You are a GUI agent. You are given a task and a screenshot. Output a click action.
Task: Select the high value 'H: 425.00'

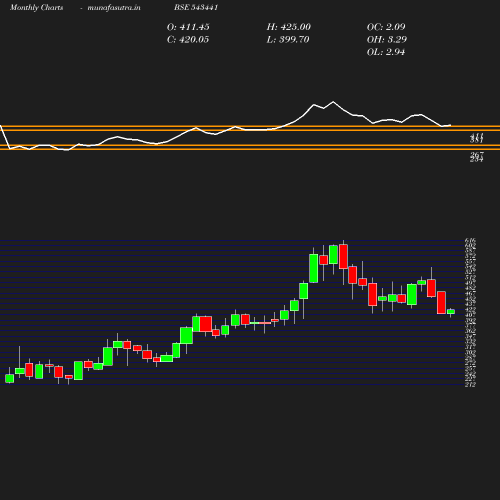289,27
